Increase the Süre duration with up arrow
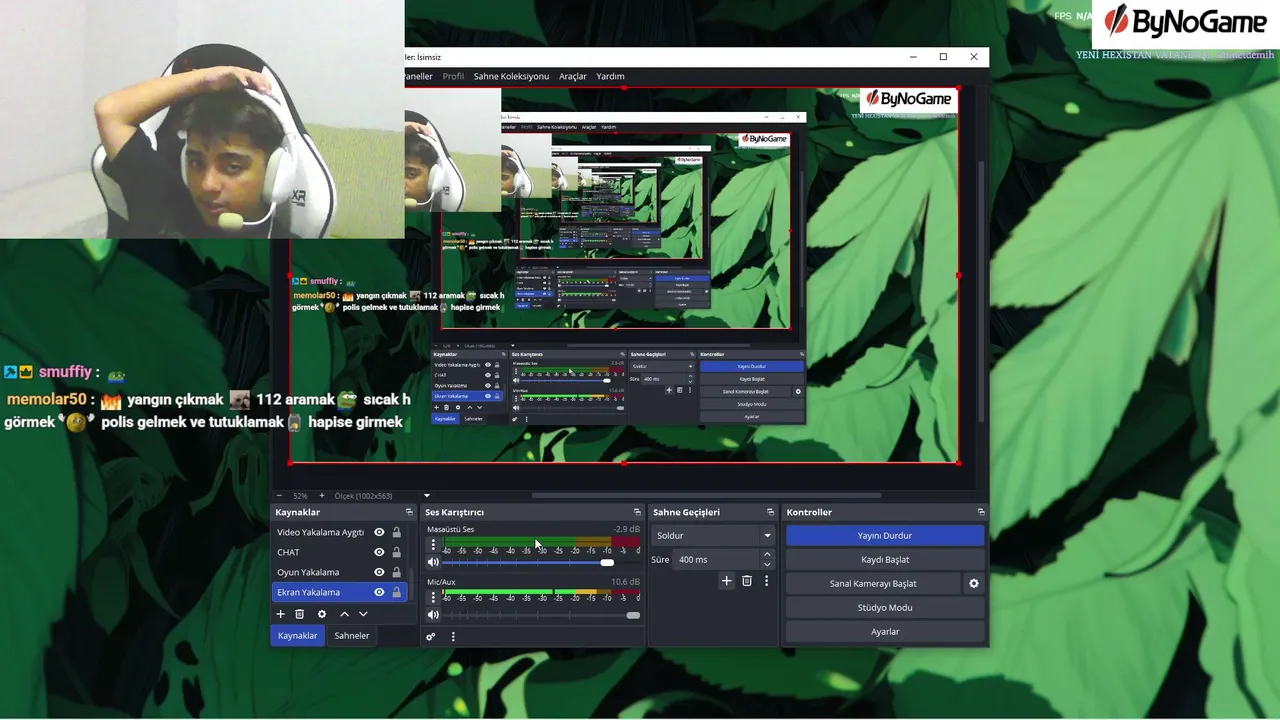Screen dimensions: 1280x720 click(767, 555)
